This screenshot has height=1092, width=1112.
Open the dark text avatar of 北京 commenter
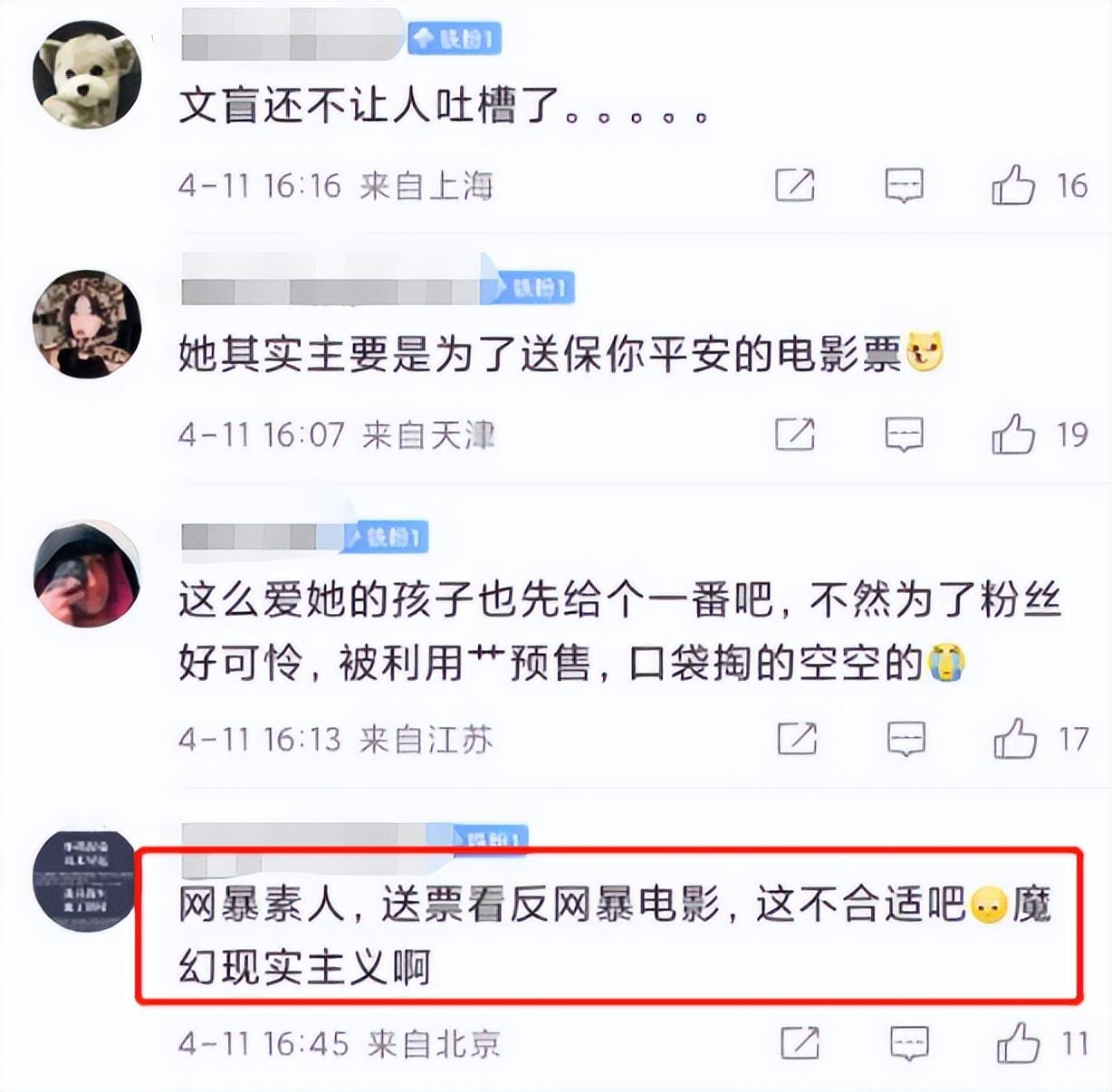coord(87,880)
